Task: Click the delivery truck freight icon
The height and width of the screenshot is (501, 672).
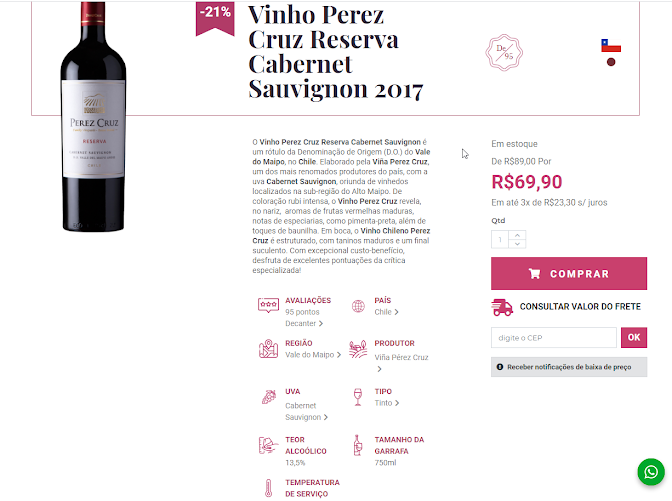Action: point(502,307)
